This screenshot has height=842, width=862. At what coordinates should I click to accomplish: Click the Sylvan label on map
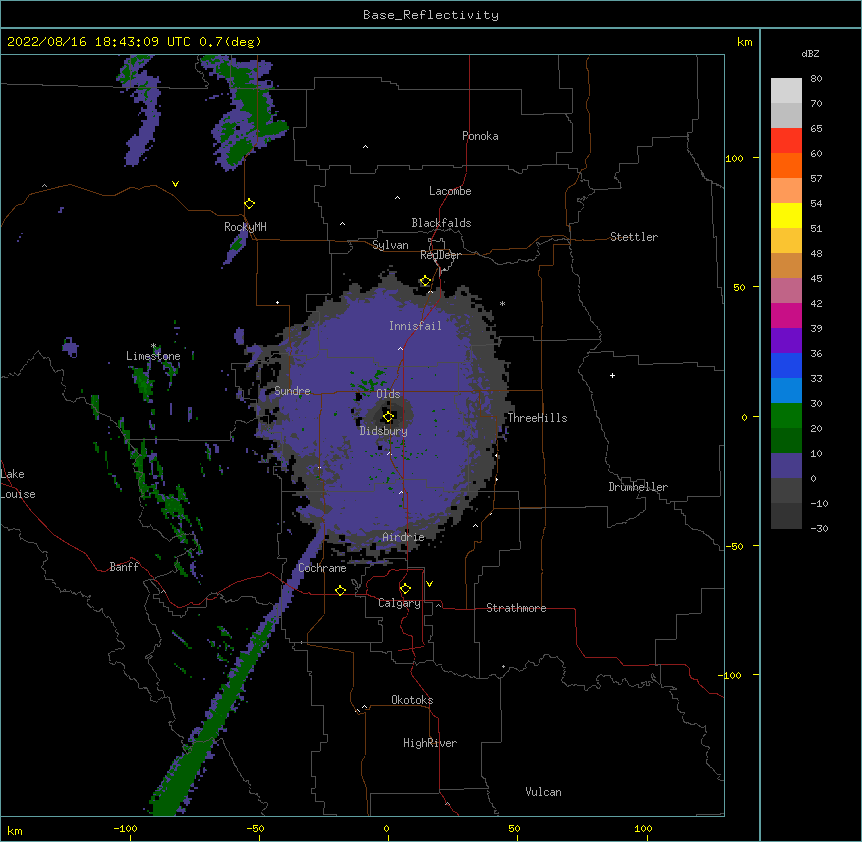point(390,245)
